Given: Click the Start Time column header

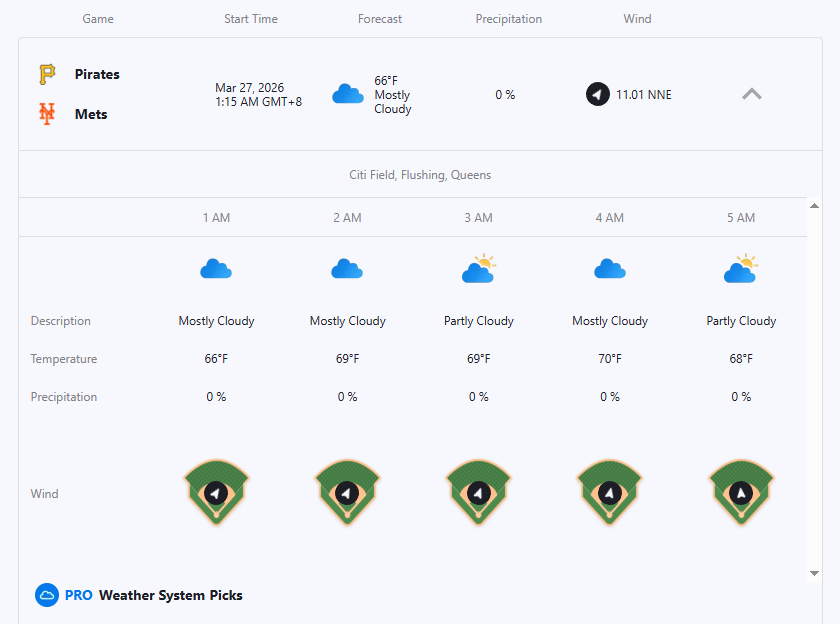Looking at the screenshot, I should click(251, 19).
